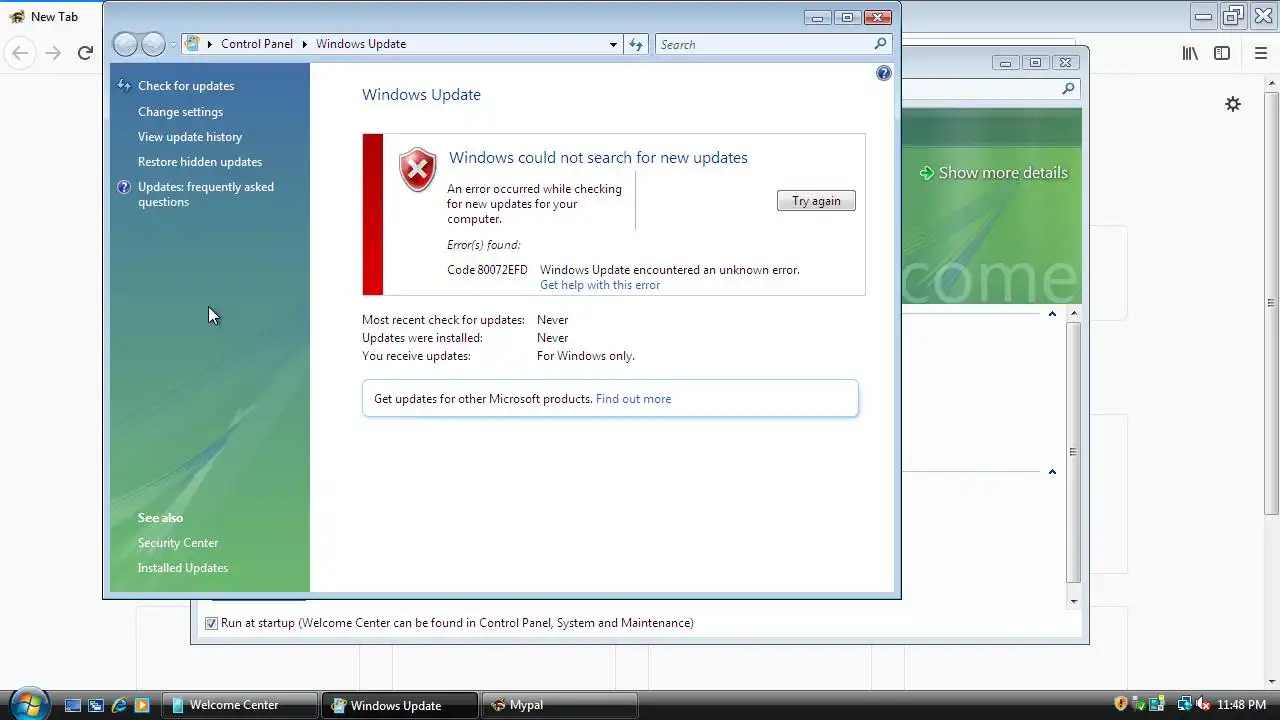Open Security Center link
The width and height of the screenshot is (1280, 720).
coord(178,543)
